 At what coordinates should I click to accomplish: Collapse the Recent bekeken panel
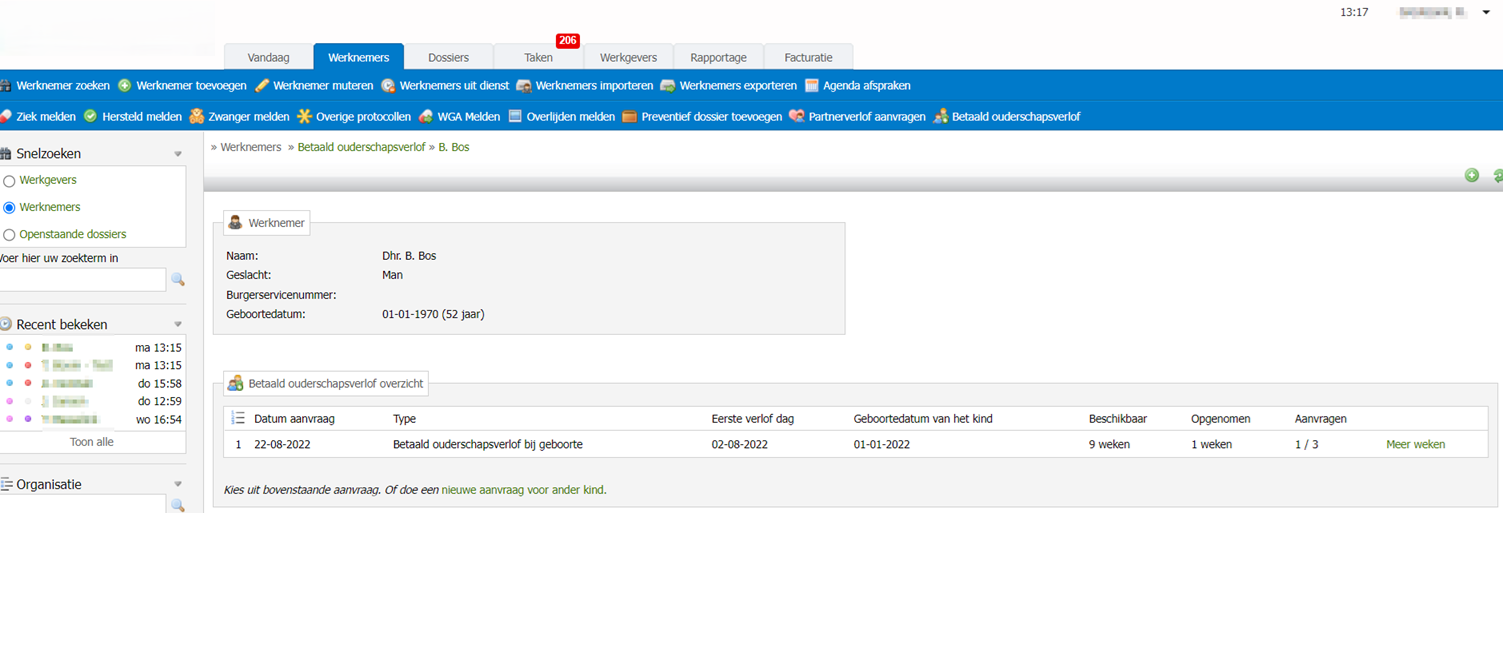pos(178,325)
